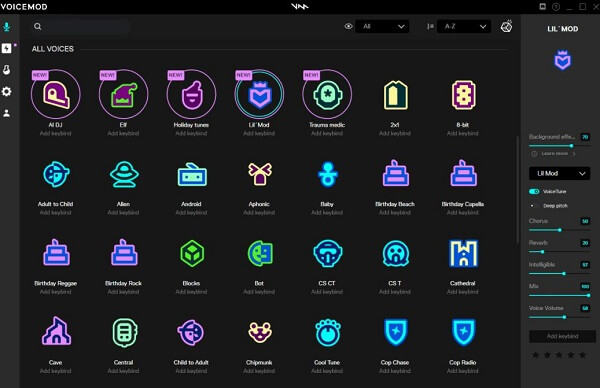Choose the Adult to Child voice
The image size is (600, 388).
[x=55, y=174]
